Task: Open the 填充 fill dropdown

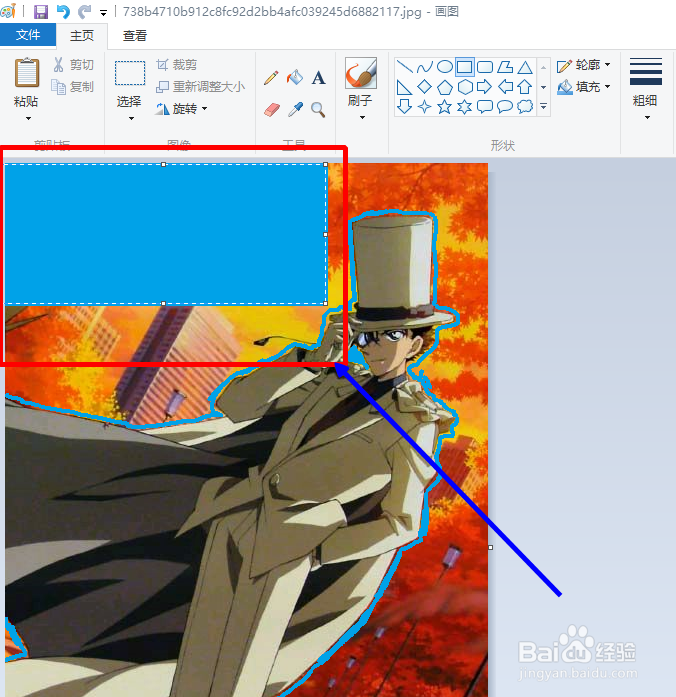Action: coord(584,87)
